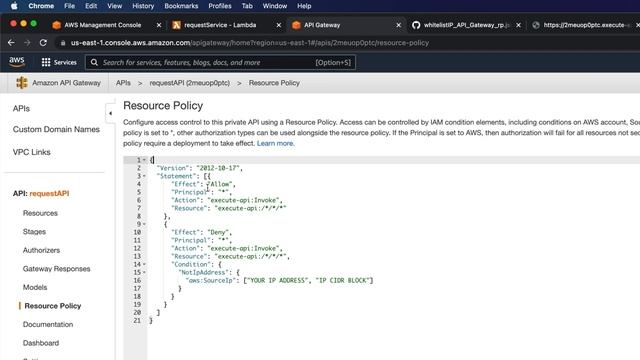Open the Edit menu
The image size is (640, 360).
(91, 6)
